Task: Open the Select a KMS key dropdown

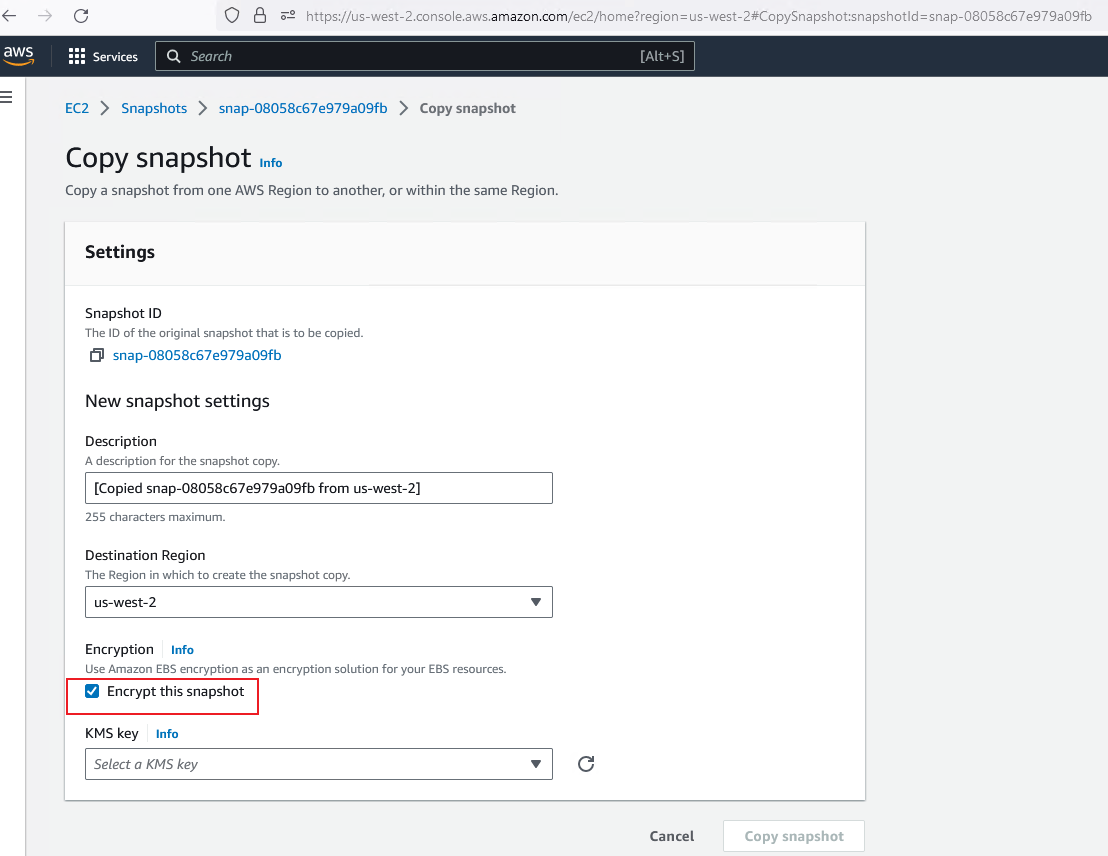Action: [318, 764]
